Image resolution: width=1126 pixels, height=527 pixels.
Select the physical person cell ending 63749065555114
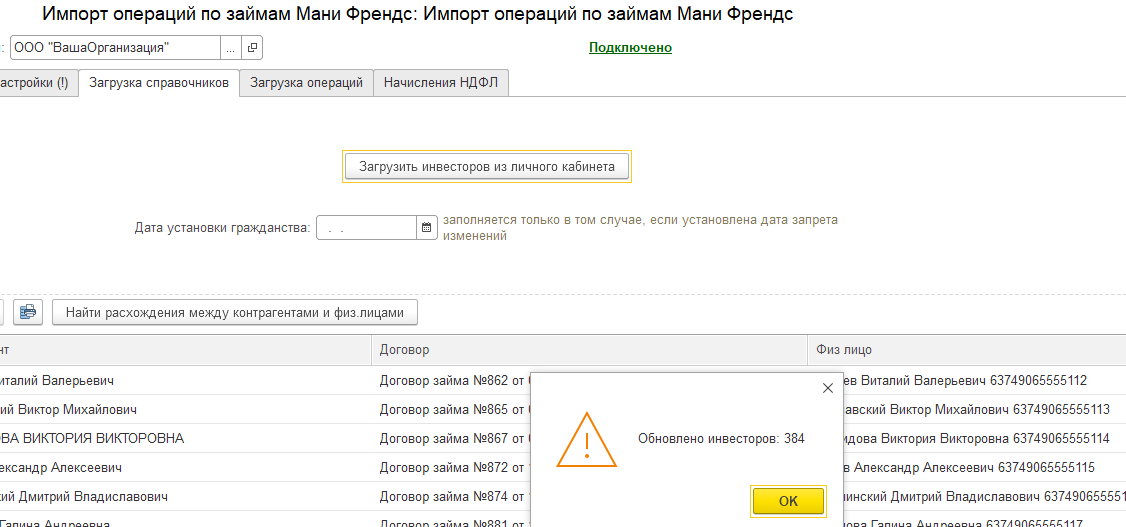(x=985, y=438)
